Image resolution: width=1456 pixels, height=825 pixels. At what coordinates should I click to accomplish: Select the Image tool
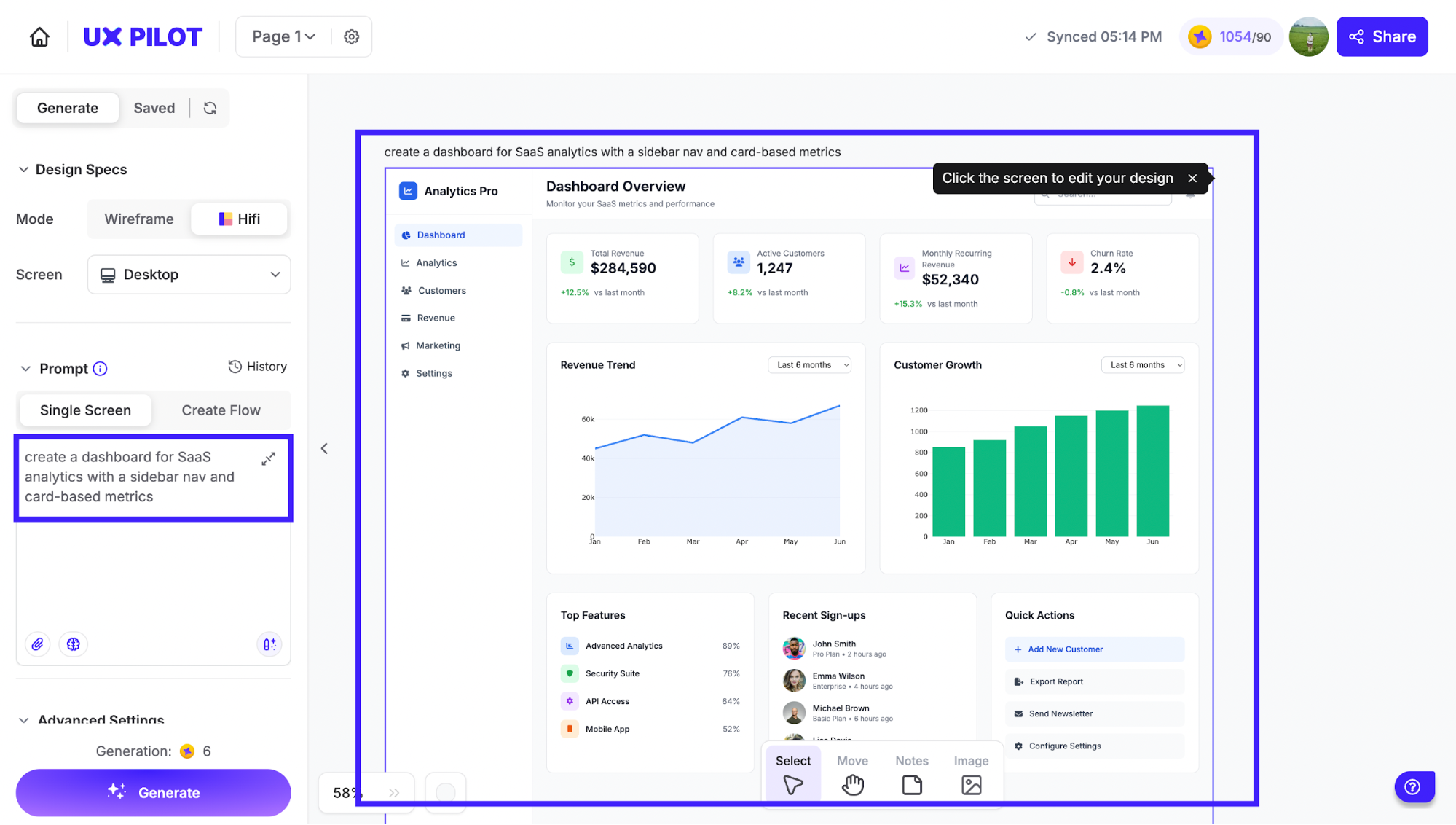pyautogui.click(x=972, y=775)
